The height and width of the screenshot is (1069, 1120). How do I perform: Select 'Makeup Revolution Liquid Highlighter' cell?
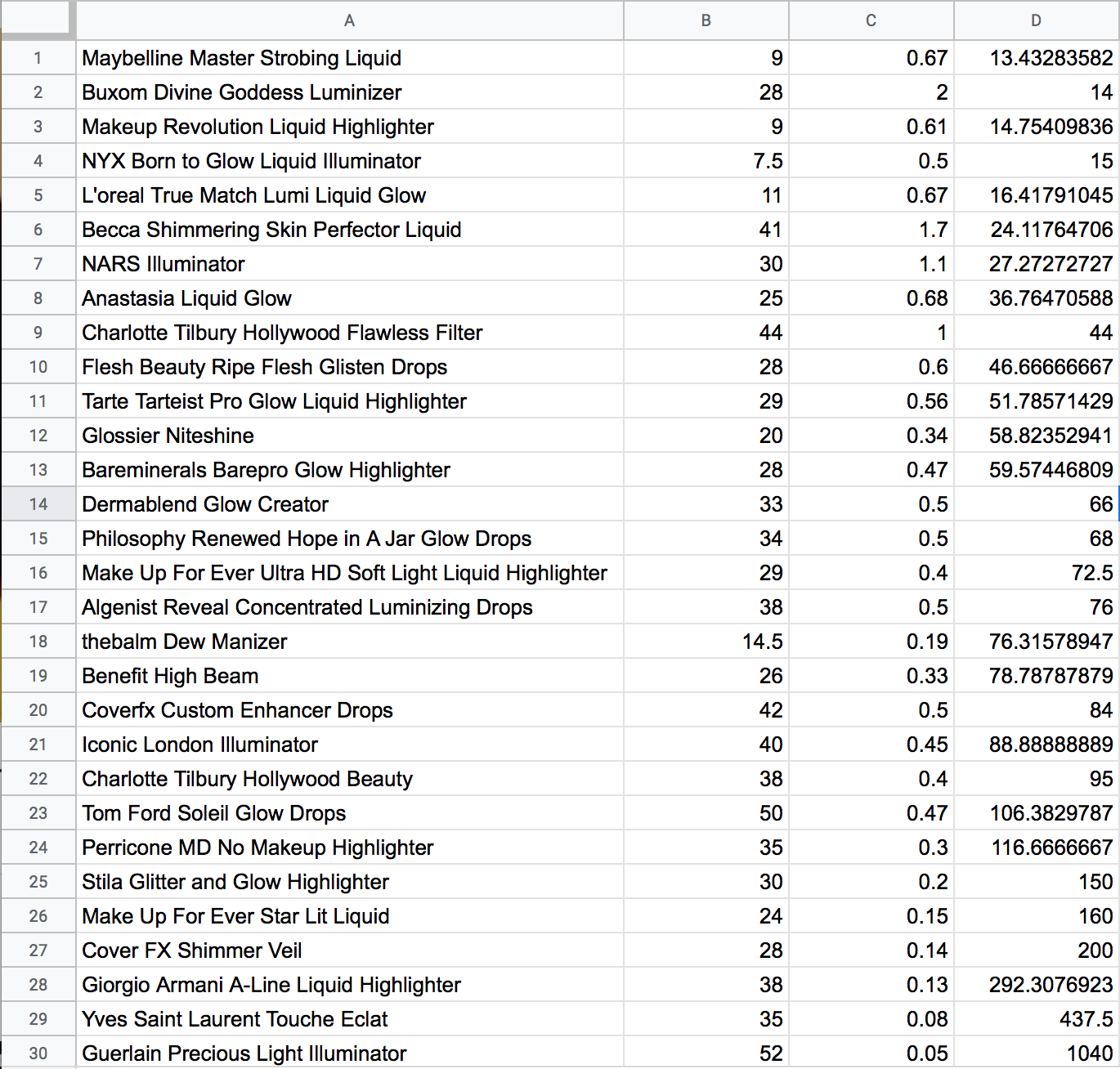click(350, 127)
